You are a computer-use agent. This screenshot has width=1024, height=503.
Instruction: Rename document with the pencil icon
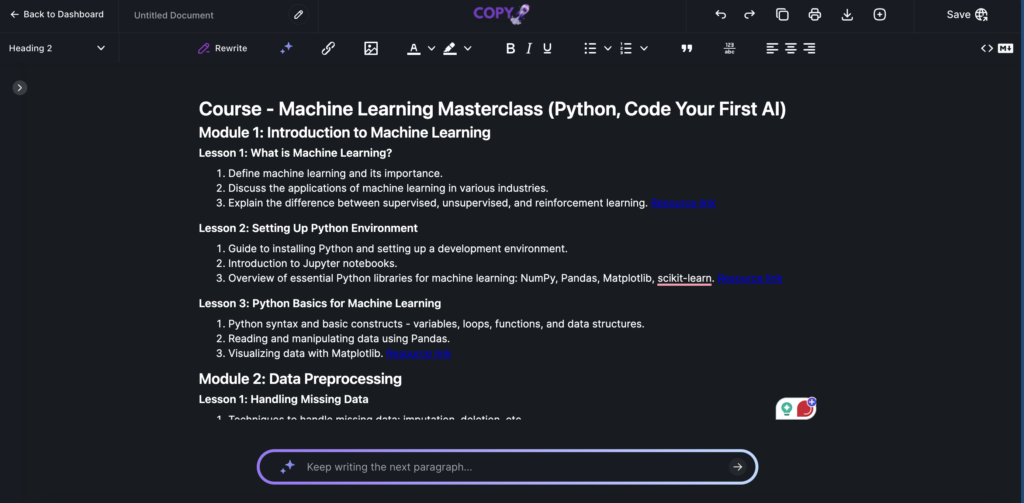click(x=298, y=15)
